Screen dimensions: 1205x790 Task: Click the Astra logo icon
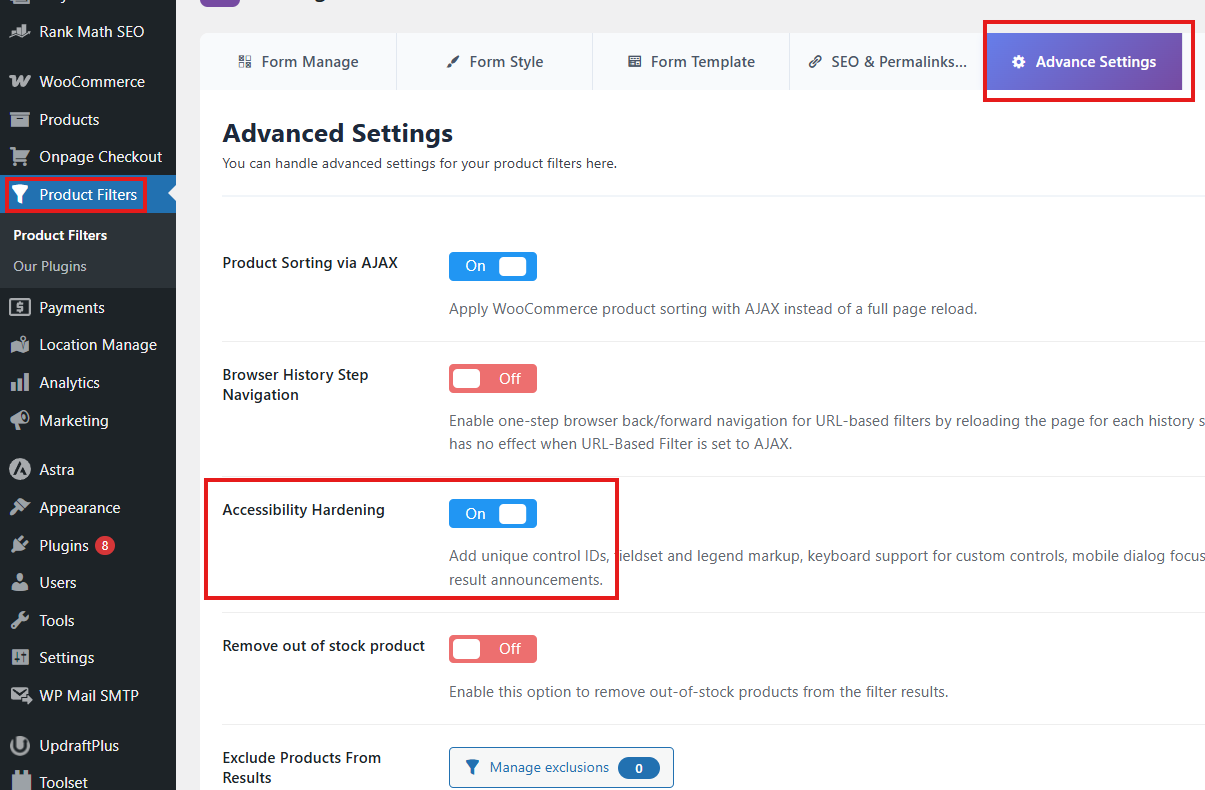tap(19, 470)
